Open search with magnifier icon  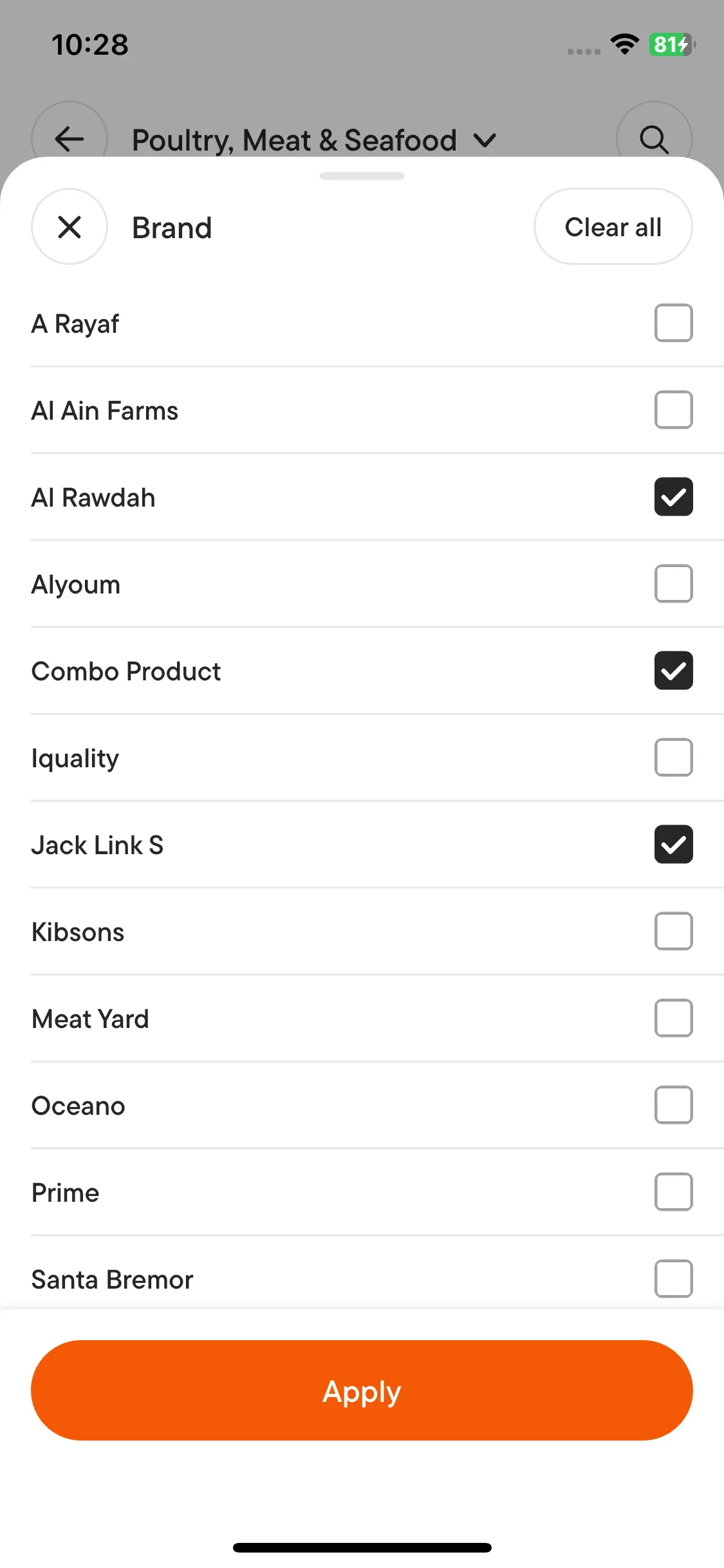[654, 138]
